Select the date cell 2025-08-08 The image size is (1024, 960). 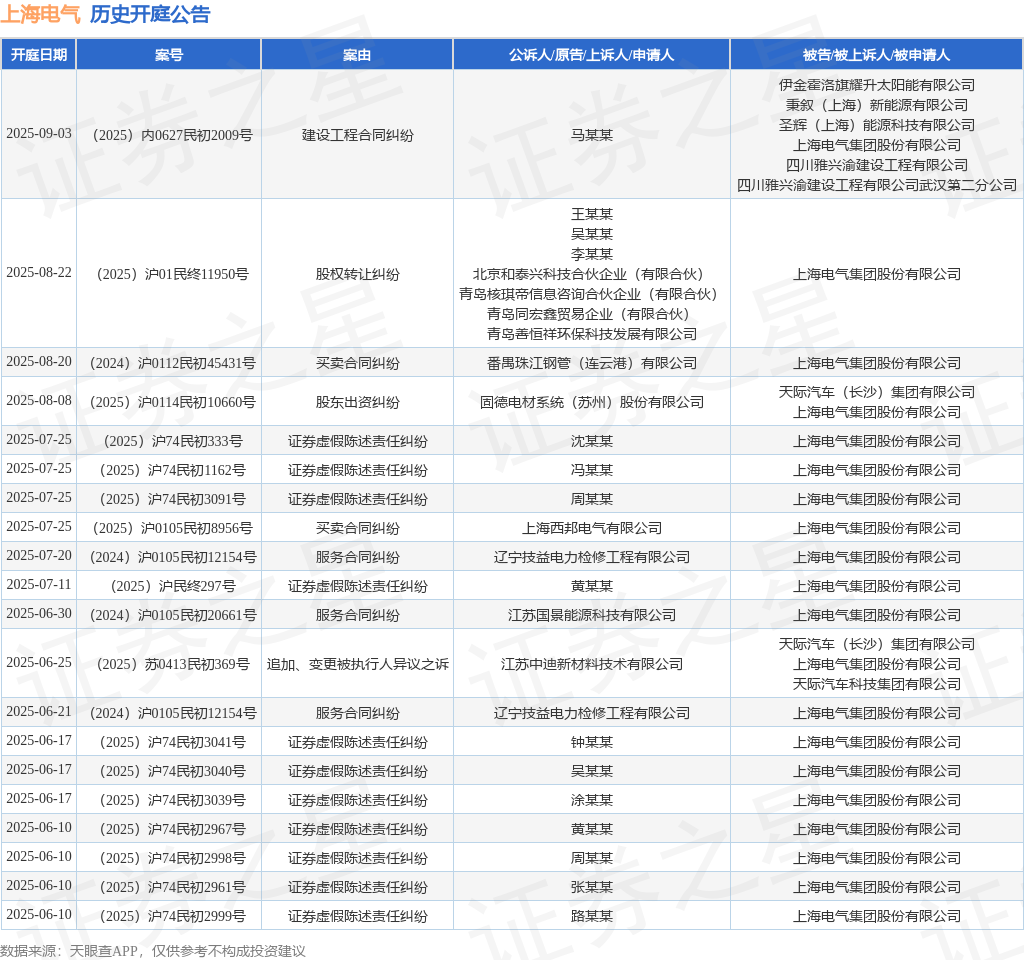coord(39,400)
